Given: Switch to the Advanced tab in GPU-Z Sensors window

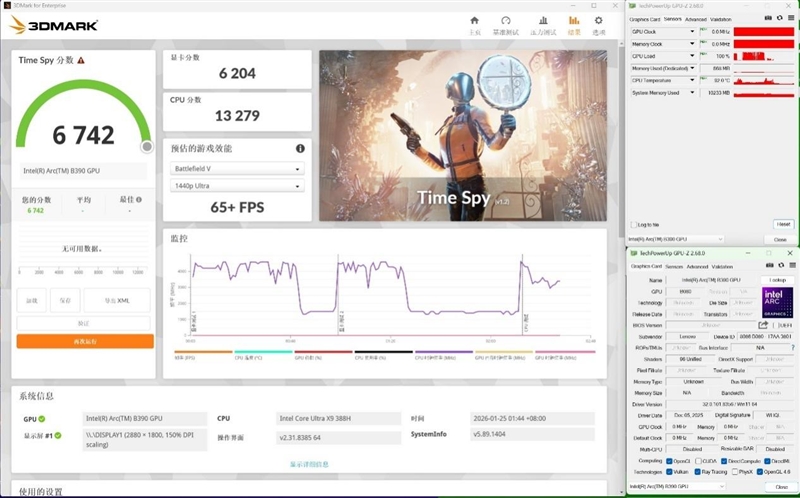Looking at the screenshot, I should 695,19.
